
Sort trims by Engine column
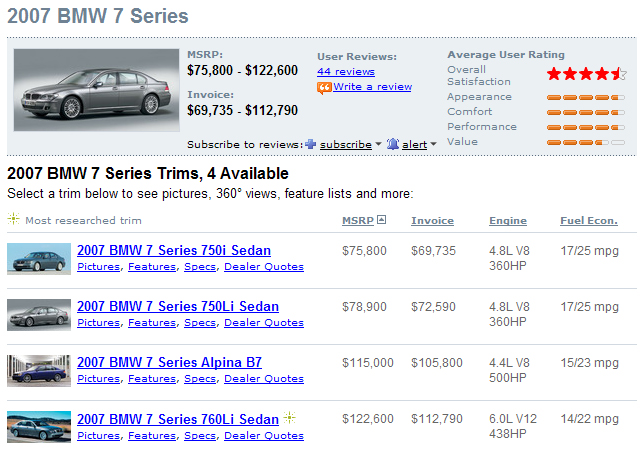[x=508, y=220]
